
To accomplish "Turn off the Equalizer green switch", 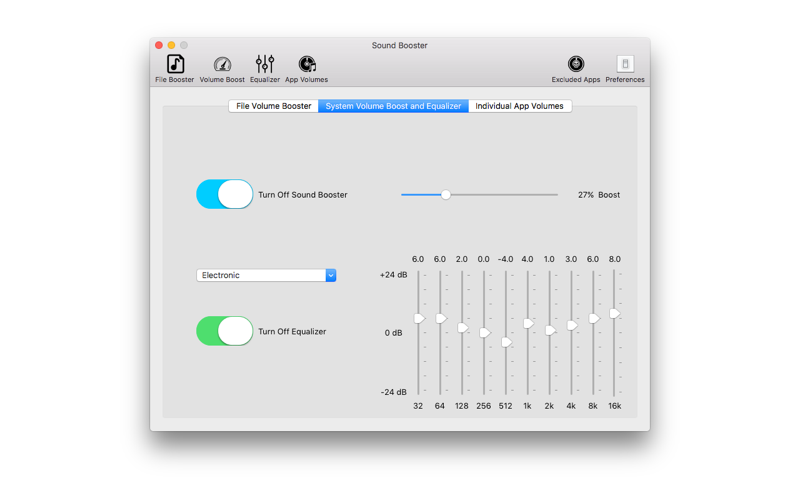I will 224,331.
